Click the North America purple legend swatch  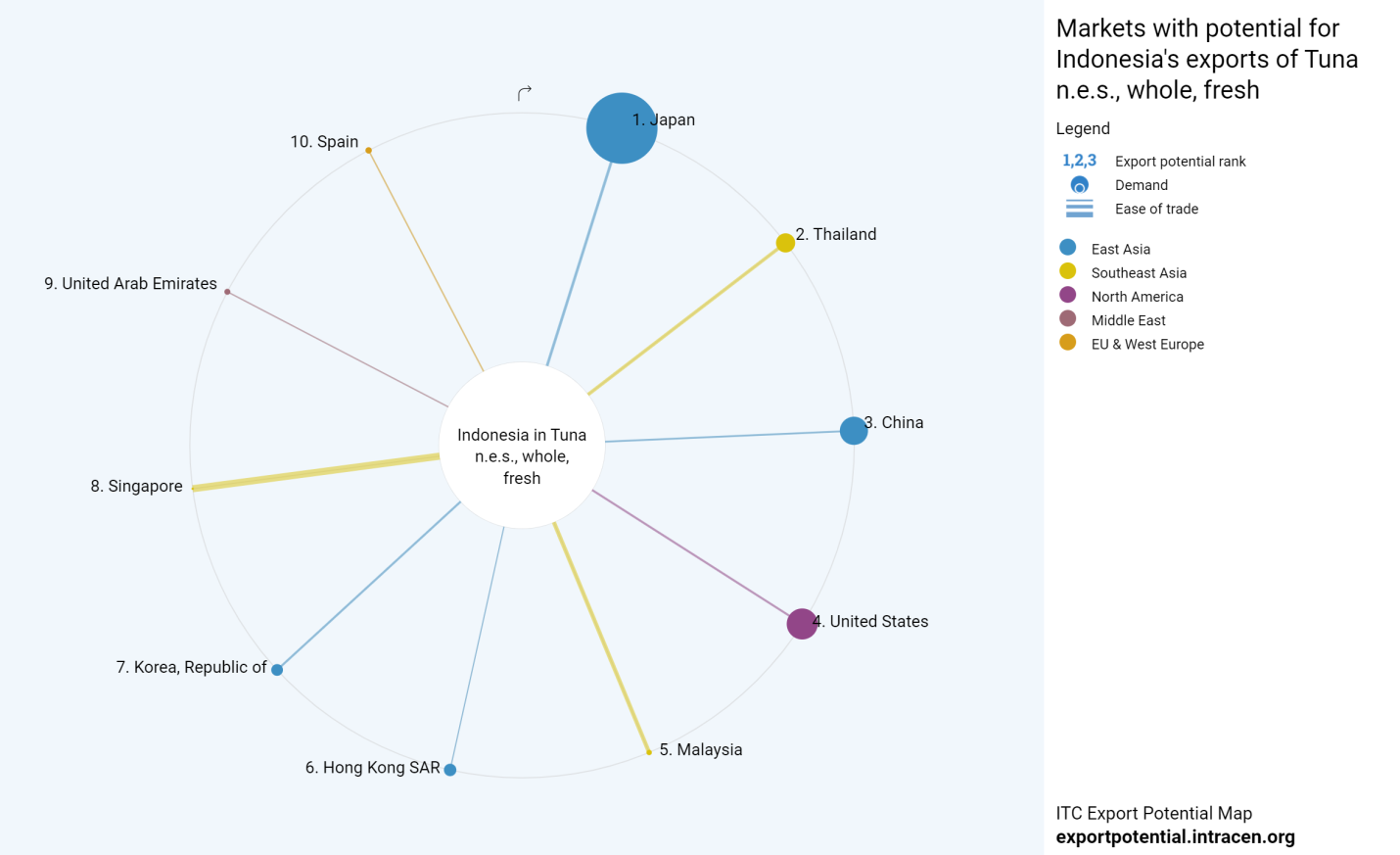point(1067,295)
